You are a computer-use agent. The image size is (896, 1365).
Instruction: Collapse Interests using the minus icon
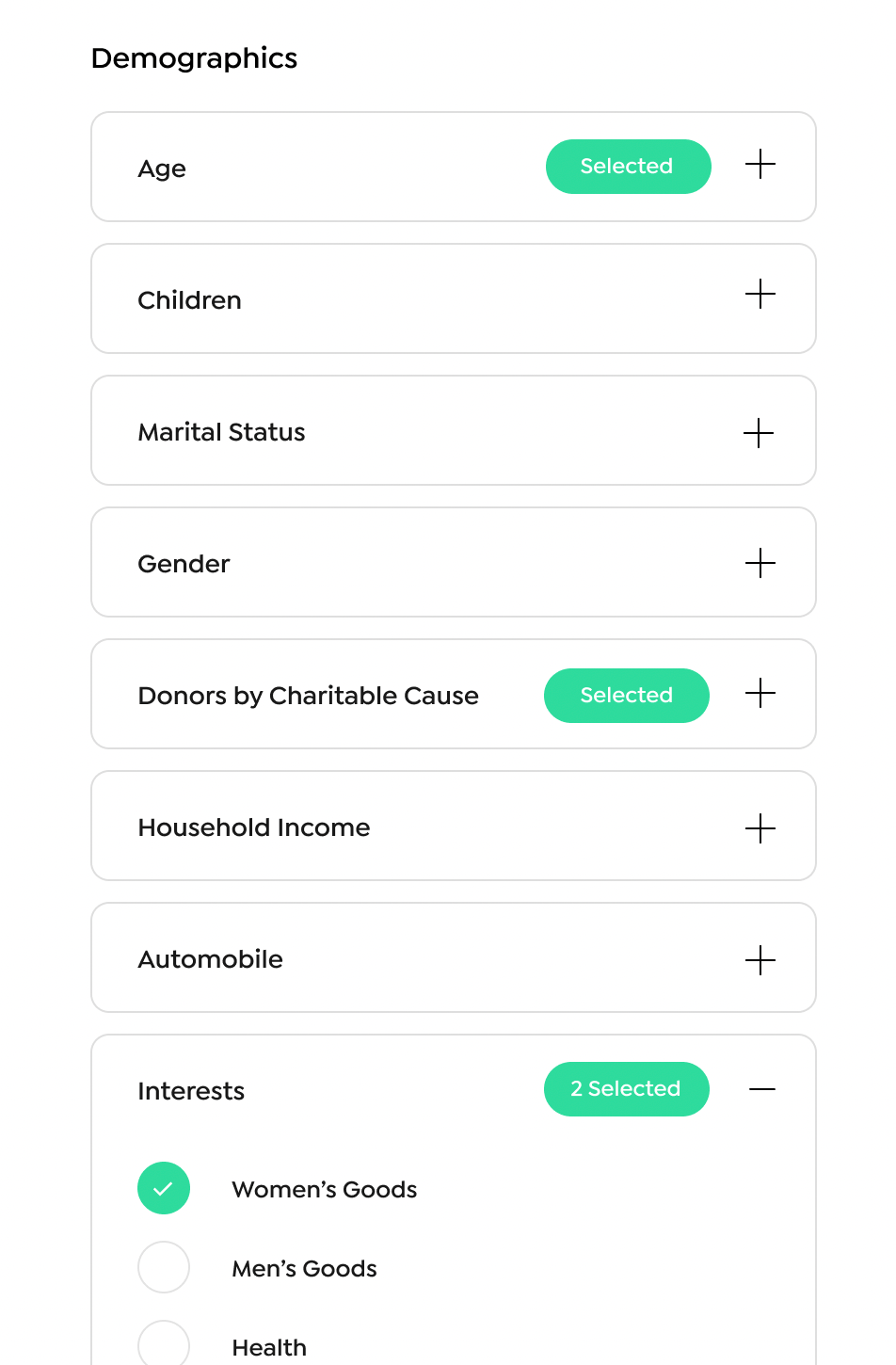click(762, 1089)
